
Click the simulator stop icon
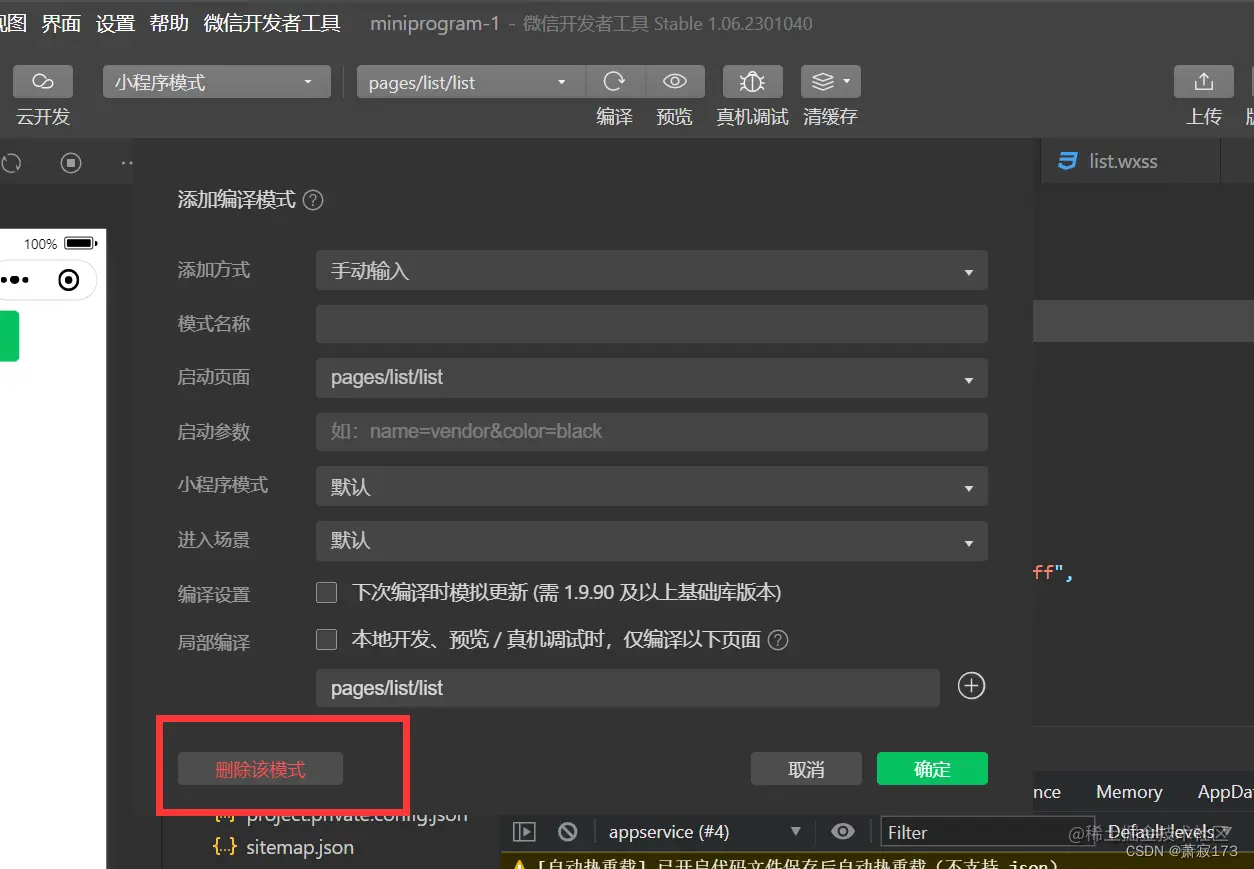tap(71, 162)
